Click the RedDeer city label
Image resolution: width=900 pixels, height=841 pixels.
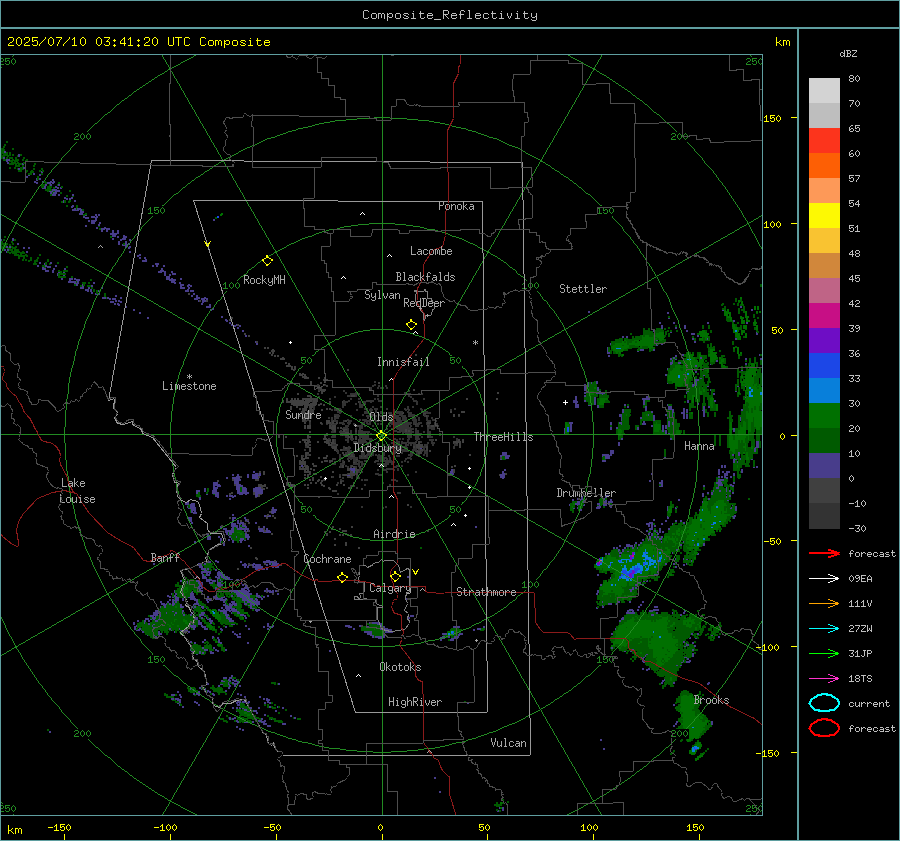coord(424,303)
